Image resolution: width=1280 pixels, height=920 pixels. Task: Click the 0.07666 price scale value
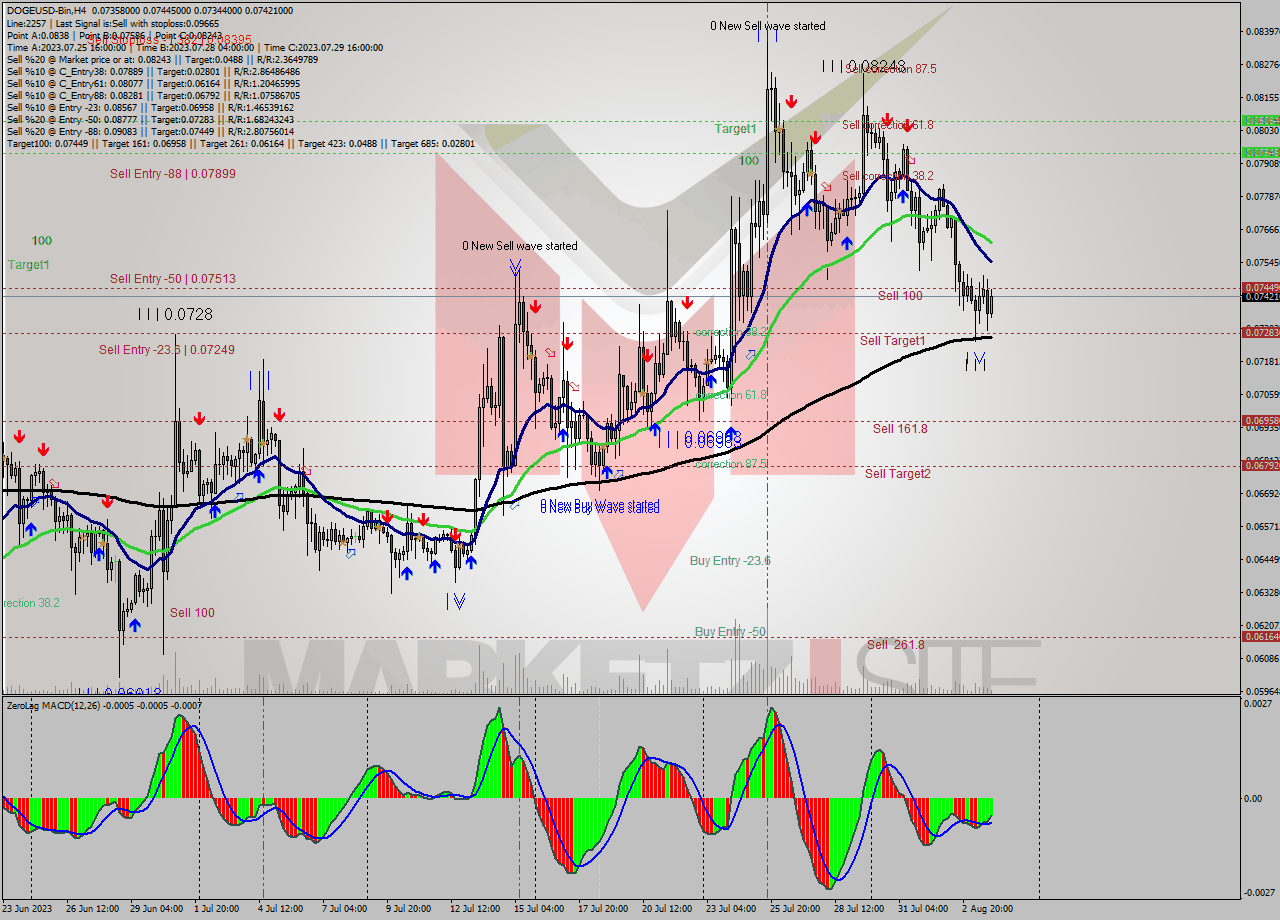pos(1261,229)
